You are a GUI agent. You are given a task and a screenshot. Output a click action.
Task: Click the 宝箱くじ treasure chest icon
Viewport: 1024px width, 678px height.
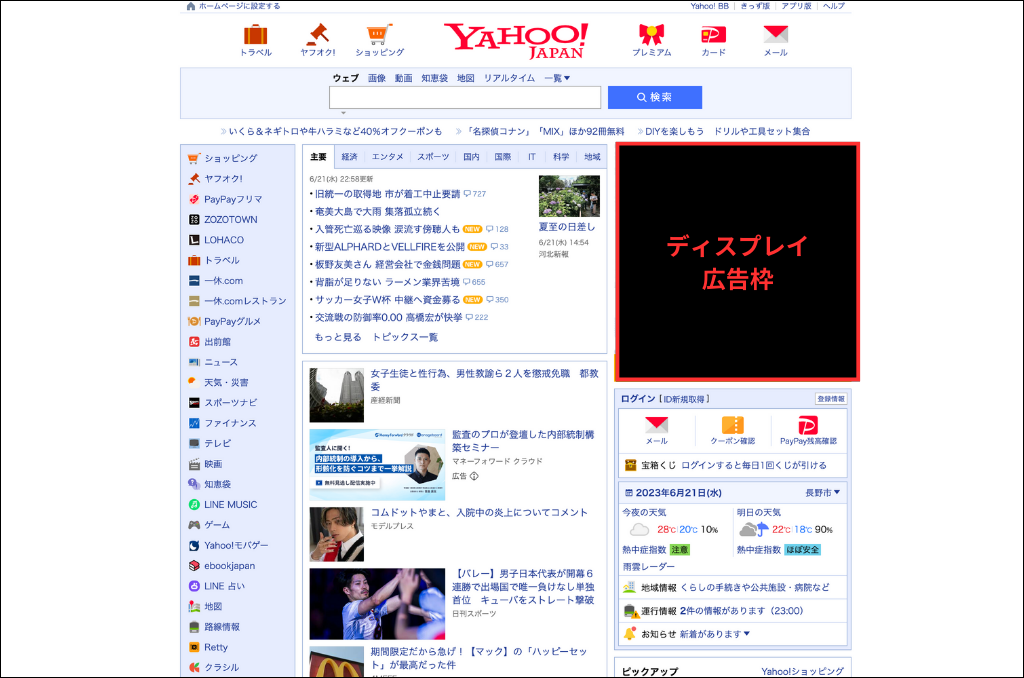(x=630, y=465)
